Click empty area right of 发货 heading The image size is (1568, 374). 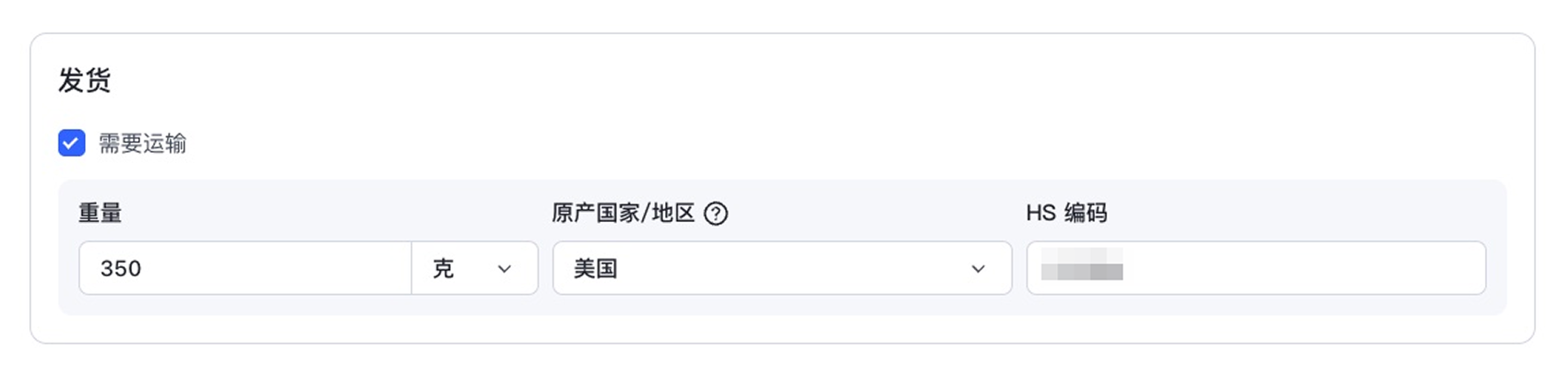(x=738, y=80)
